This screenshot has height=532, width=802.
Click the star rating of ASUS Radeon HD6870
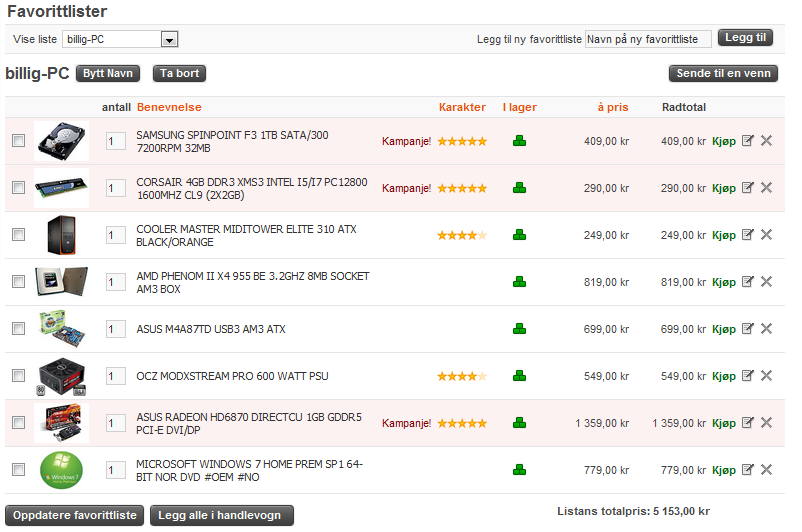click(462, 424)
